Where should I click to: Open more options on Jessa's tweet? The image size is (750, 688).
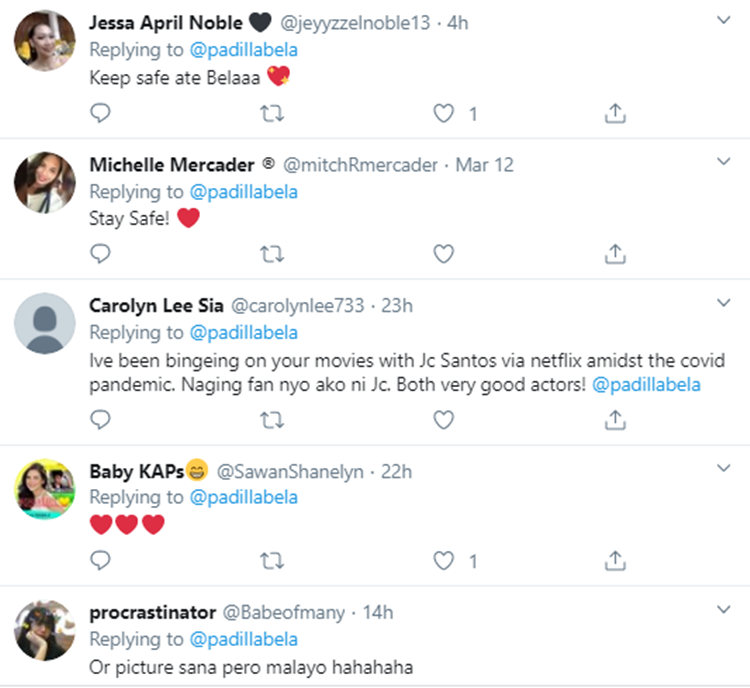click(724, 20)
